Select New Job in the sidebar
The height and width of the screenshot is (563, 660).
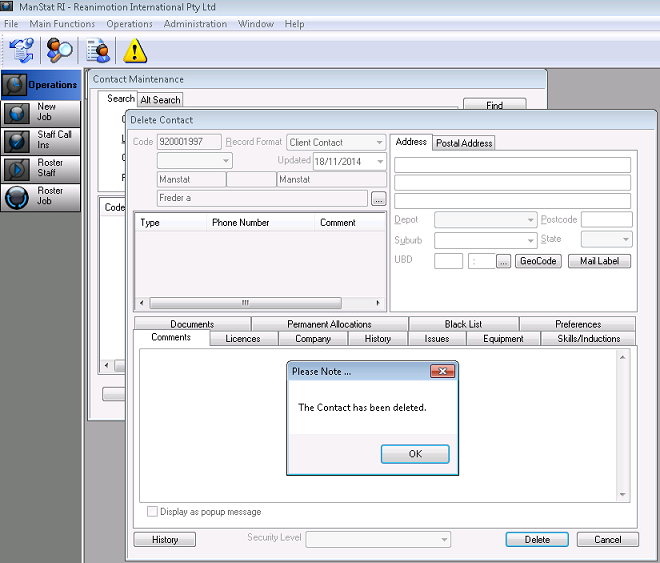pyautogui.click(x=41, y=112)
